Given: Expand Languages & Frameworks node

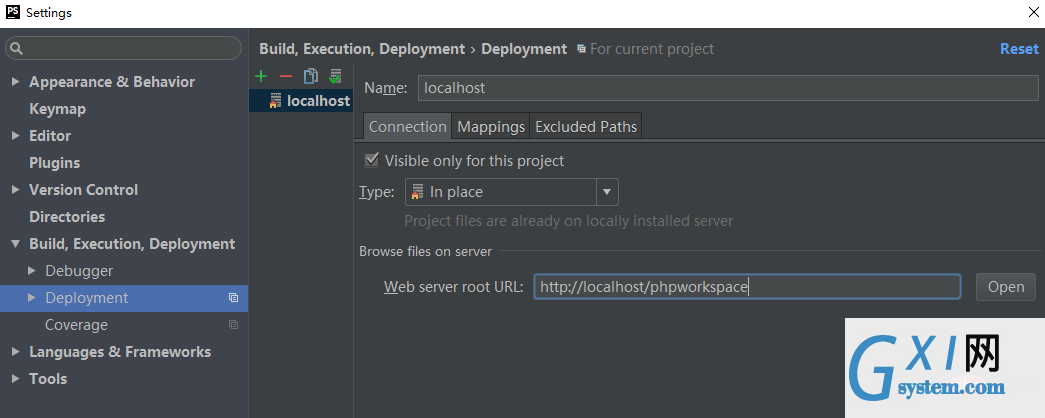Looking at the screenshot, I should coord(16,351).
